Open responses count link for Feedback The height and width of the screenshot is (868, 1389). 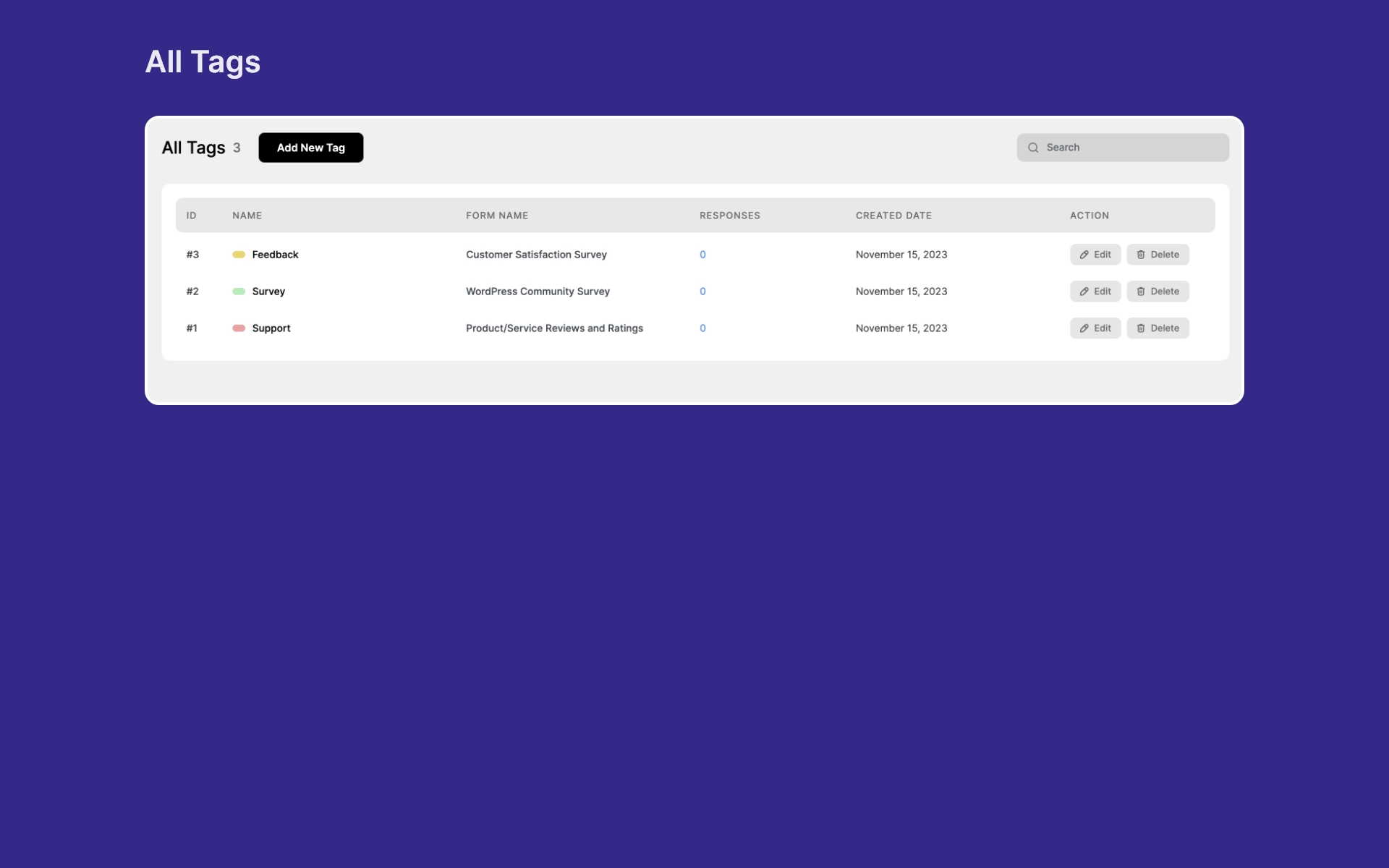tap(702, 255)
